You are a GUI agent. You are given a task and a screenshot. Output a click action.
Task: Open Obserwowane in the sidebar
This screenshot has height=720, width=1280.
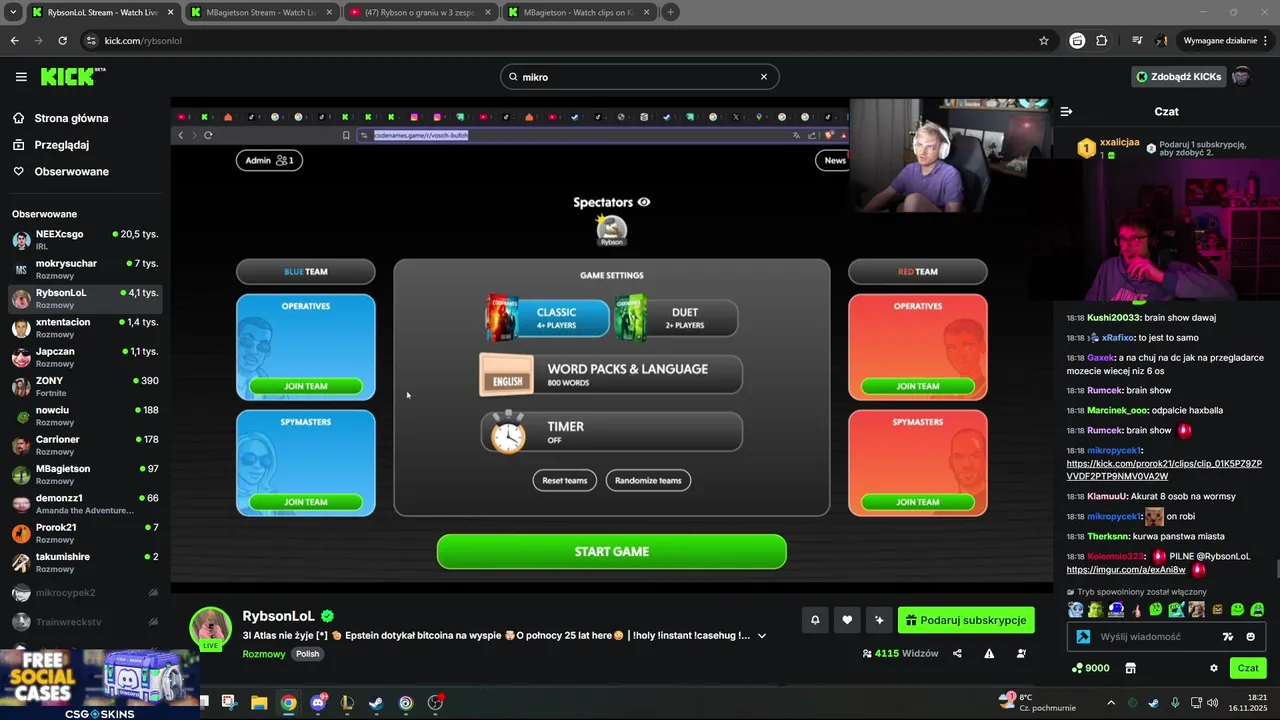pyautogui.click(x=71, y=172)
